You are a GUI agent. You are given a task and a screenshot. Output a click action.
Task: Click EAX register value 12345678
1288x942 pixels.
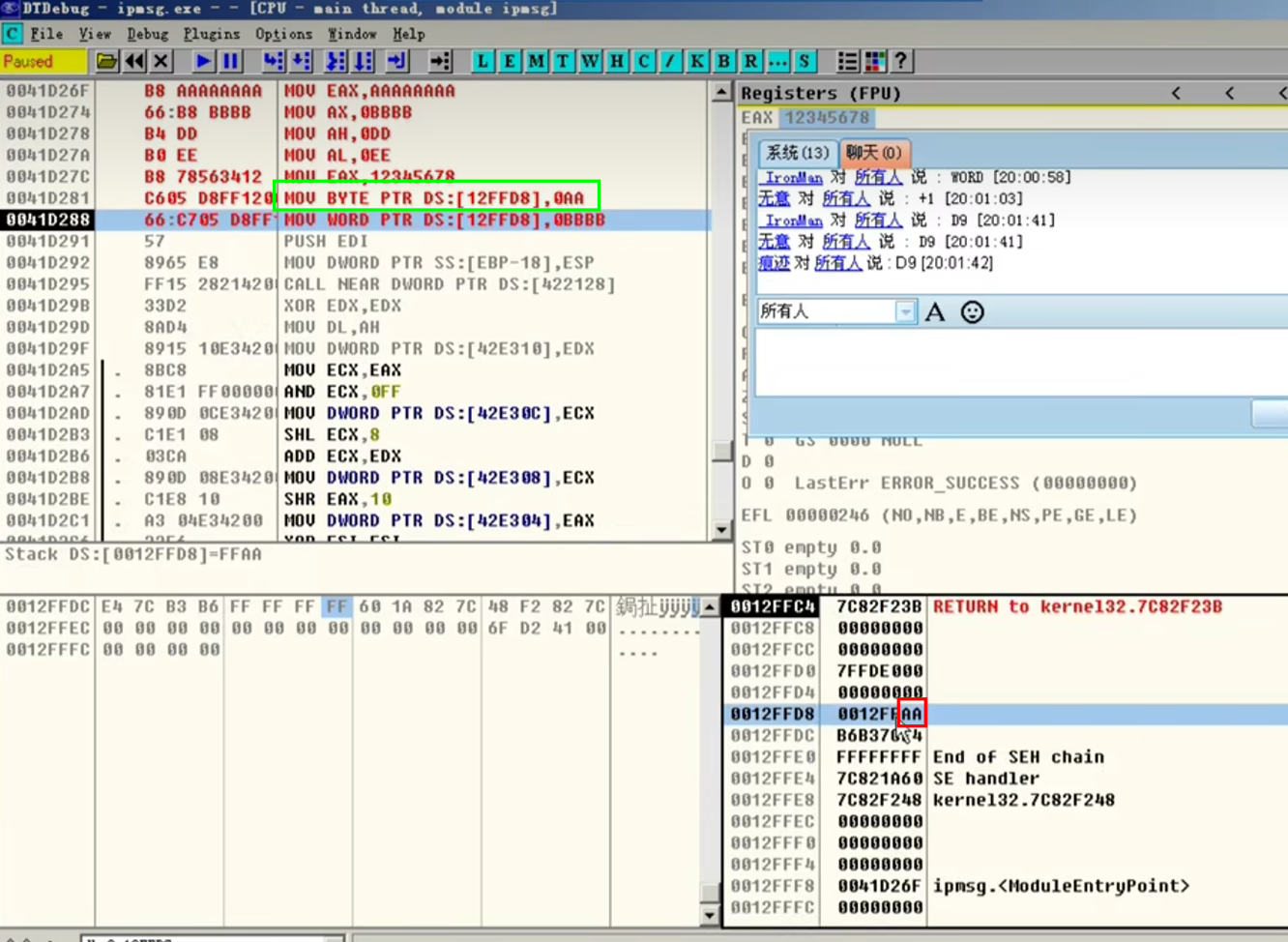(x=826, y=117)
